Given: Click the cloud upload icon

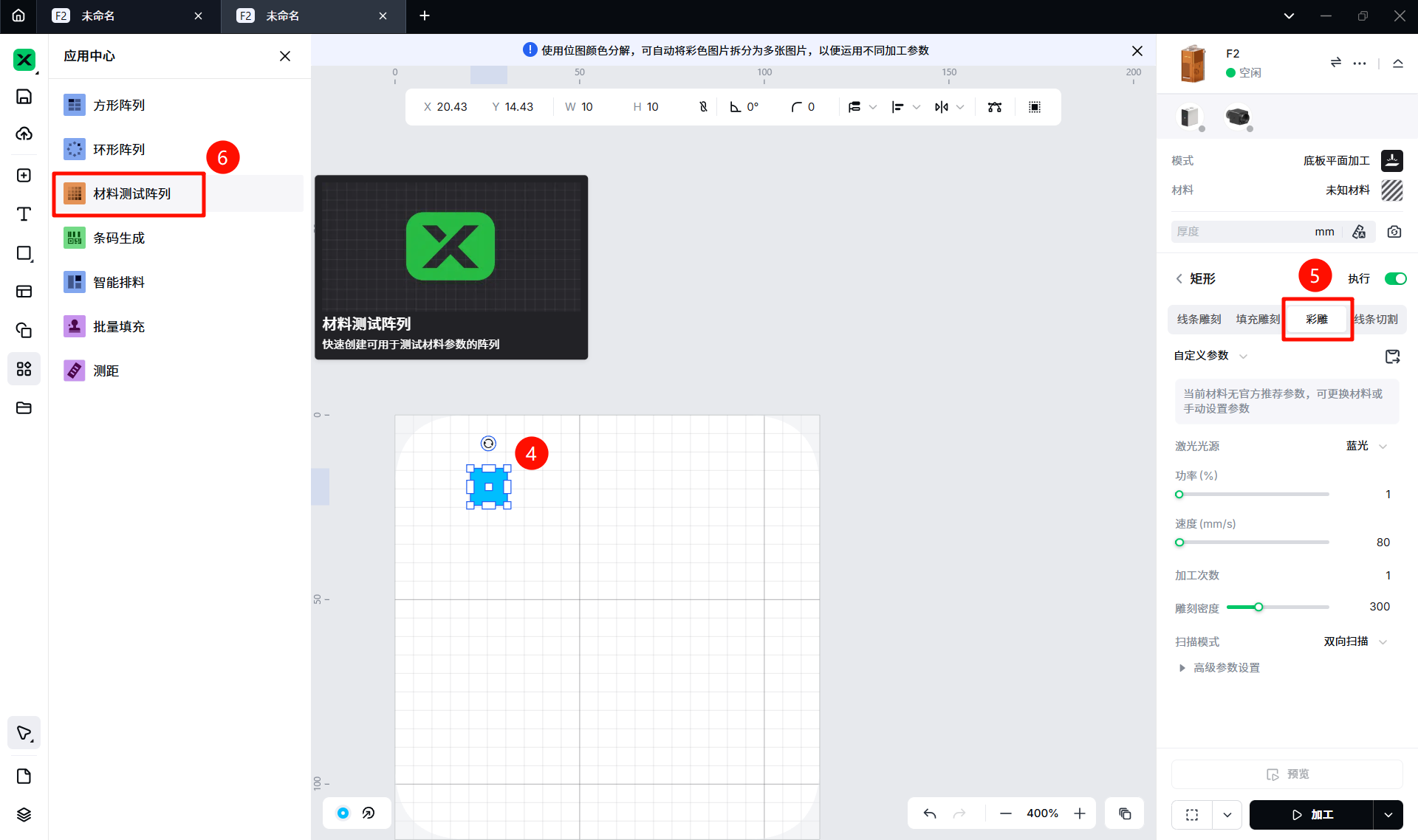Looking at the screenshot, I should pos(24,134).
